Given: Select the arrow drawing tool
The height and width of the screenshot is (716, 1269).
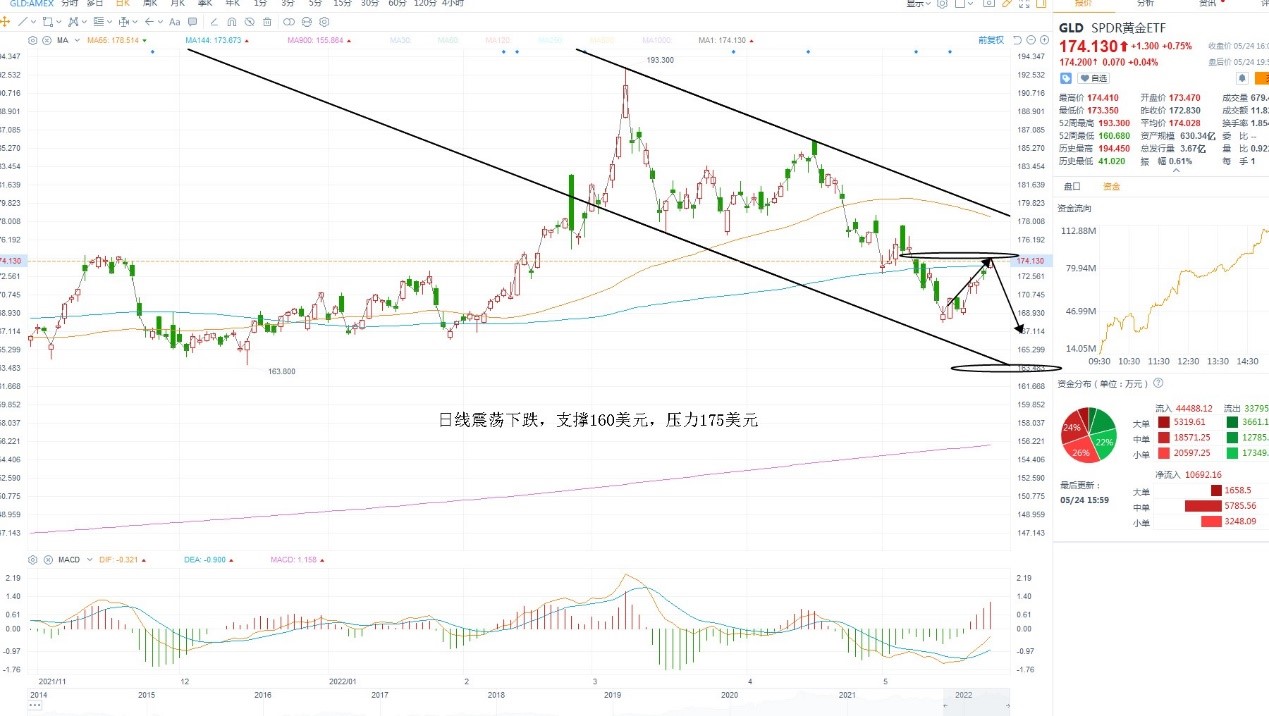Looking at the screenshot, I should (x=150, y=22).
